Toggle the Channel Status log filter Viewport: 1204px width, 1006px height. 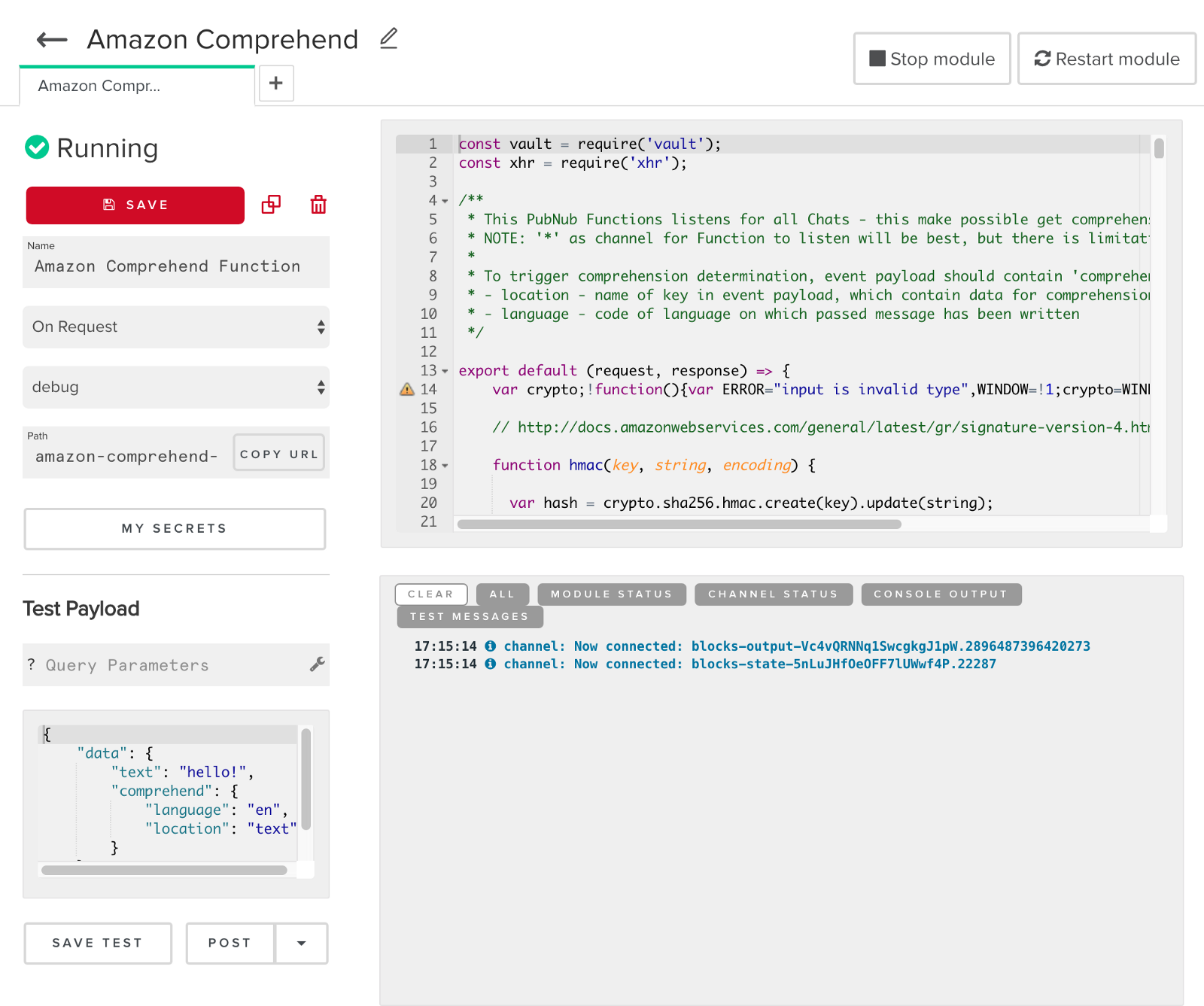pyautogui.click(x=773, y=594)
